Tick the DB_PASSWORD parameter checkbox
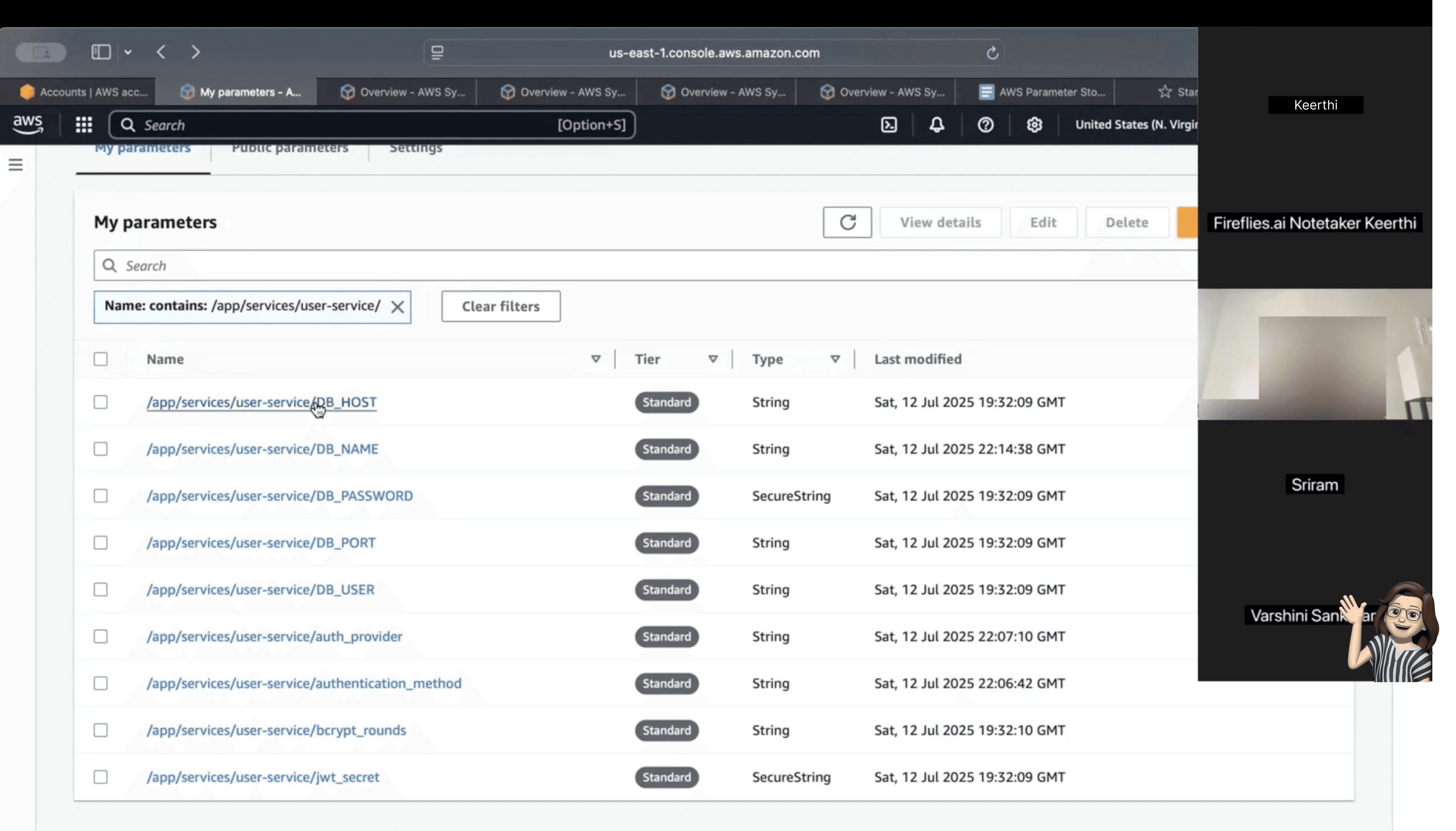 (101, 495)
